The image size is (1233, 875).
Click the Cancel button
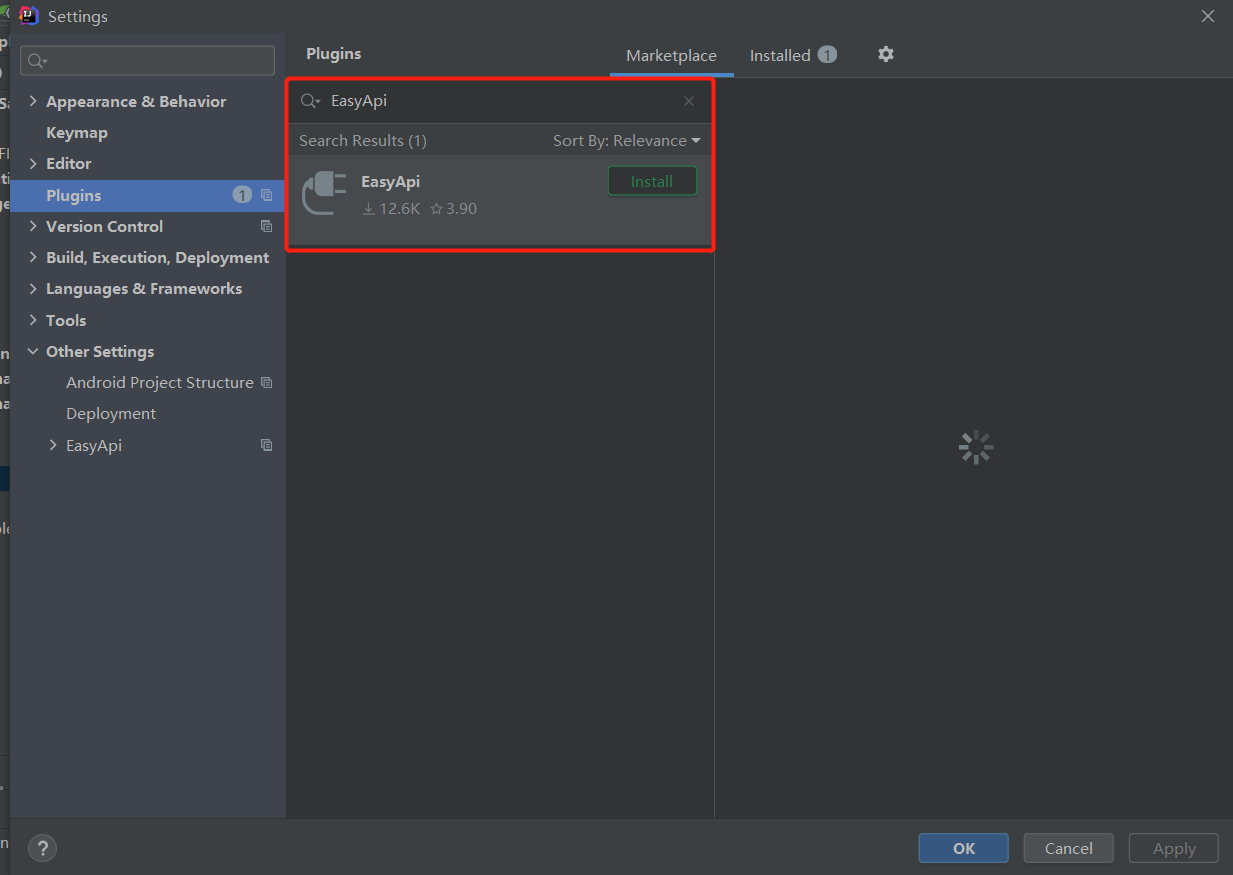[x=1068, y=848]
